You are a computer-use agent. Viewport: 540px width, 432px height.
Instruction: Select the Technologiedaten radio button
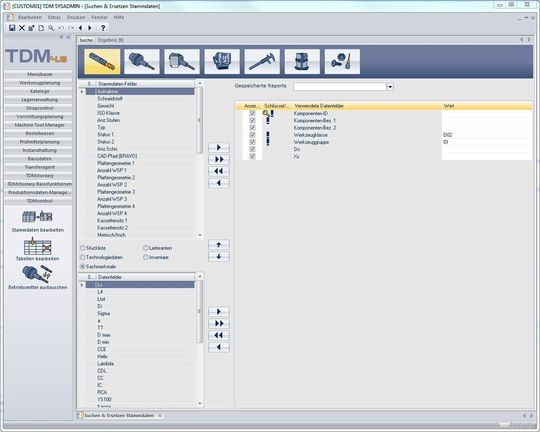coord(82,257)
